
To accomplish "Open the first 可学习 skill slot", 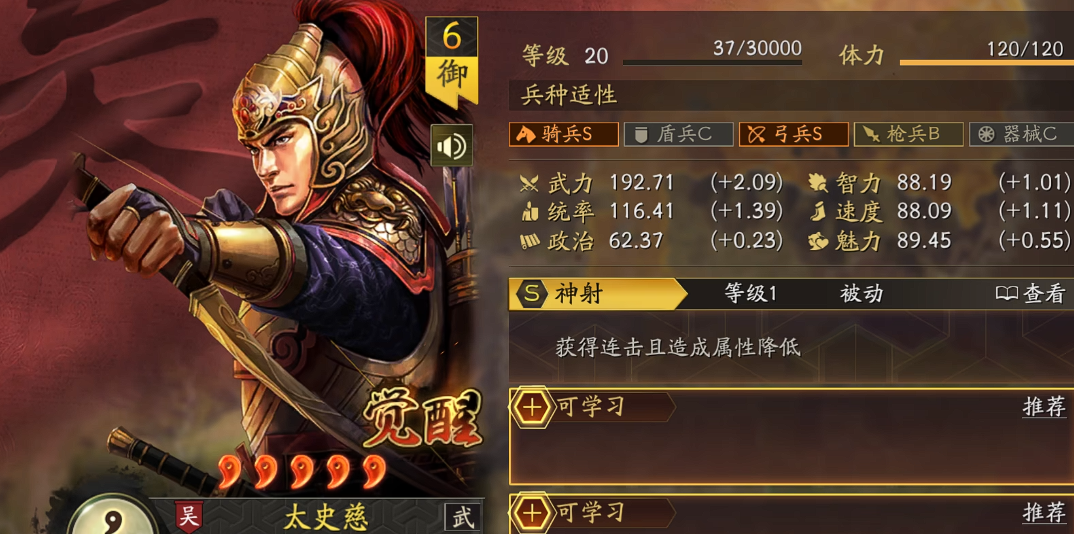I will coord(791,437).
